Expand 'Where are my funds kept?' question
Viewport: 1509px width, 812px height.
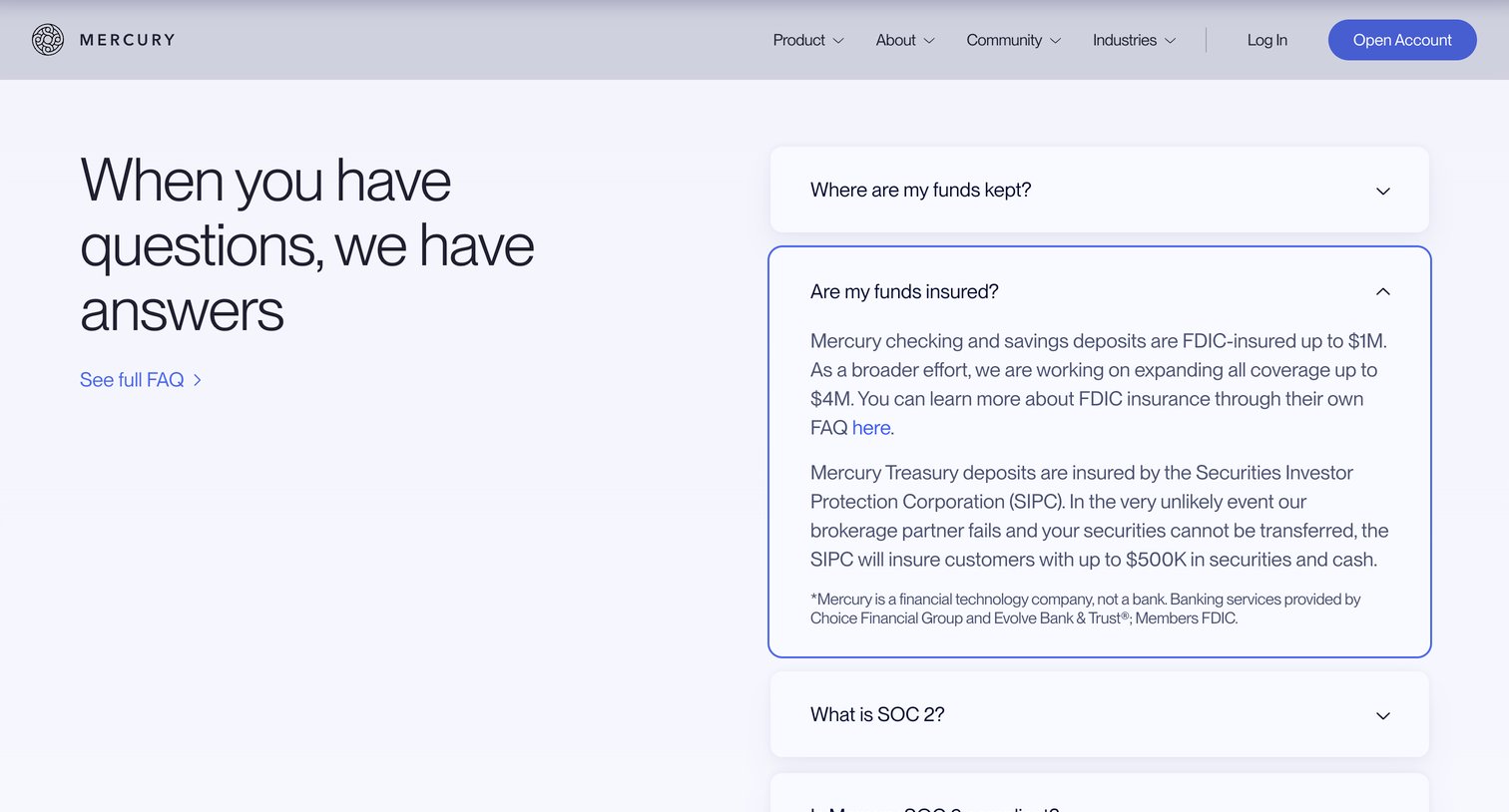click(1100, 190)
